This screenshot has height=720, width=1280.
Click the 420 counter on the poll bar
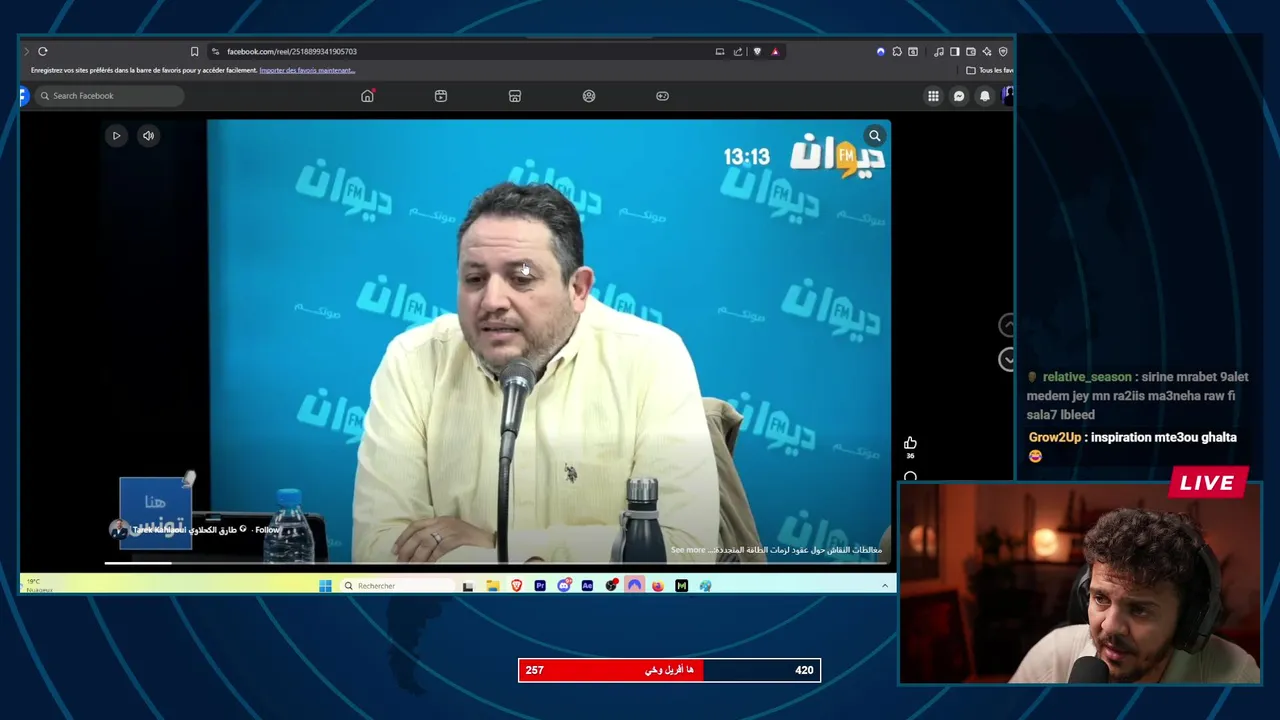tap(804, 670)
